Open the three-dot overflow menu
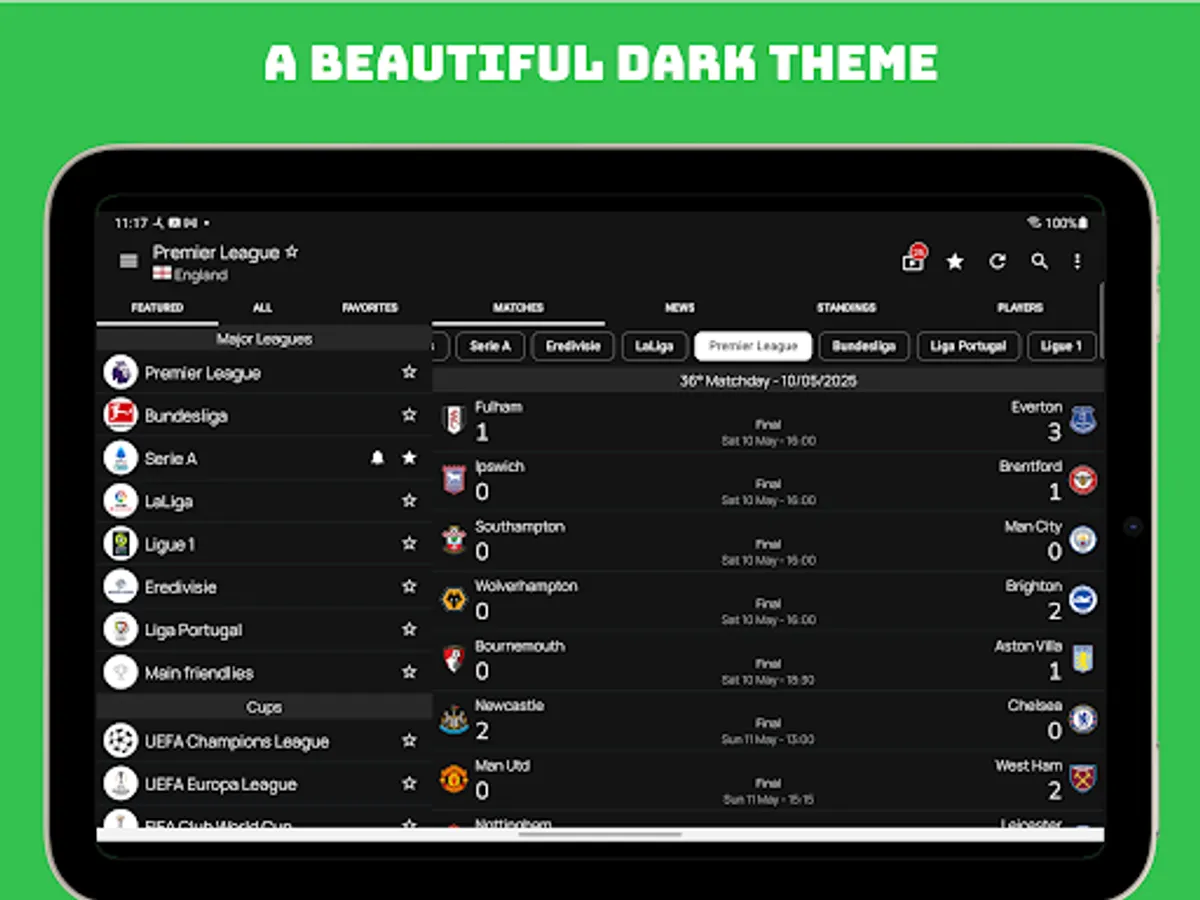 click(1077, 261)
